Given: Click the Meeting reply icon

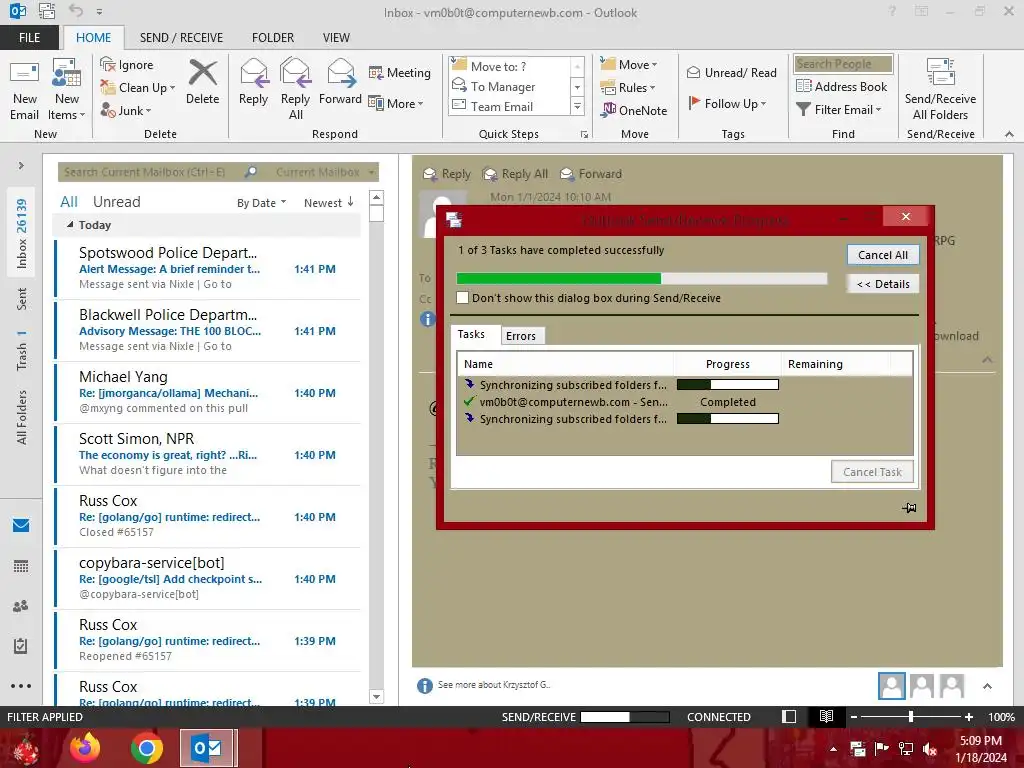Looking at the screenshot, I should coord(400,72).
